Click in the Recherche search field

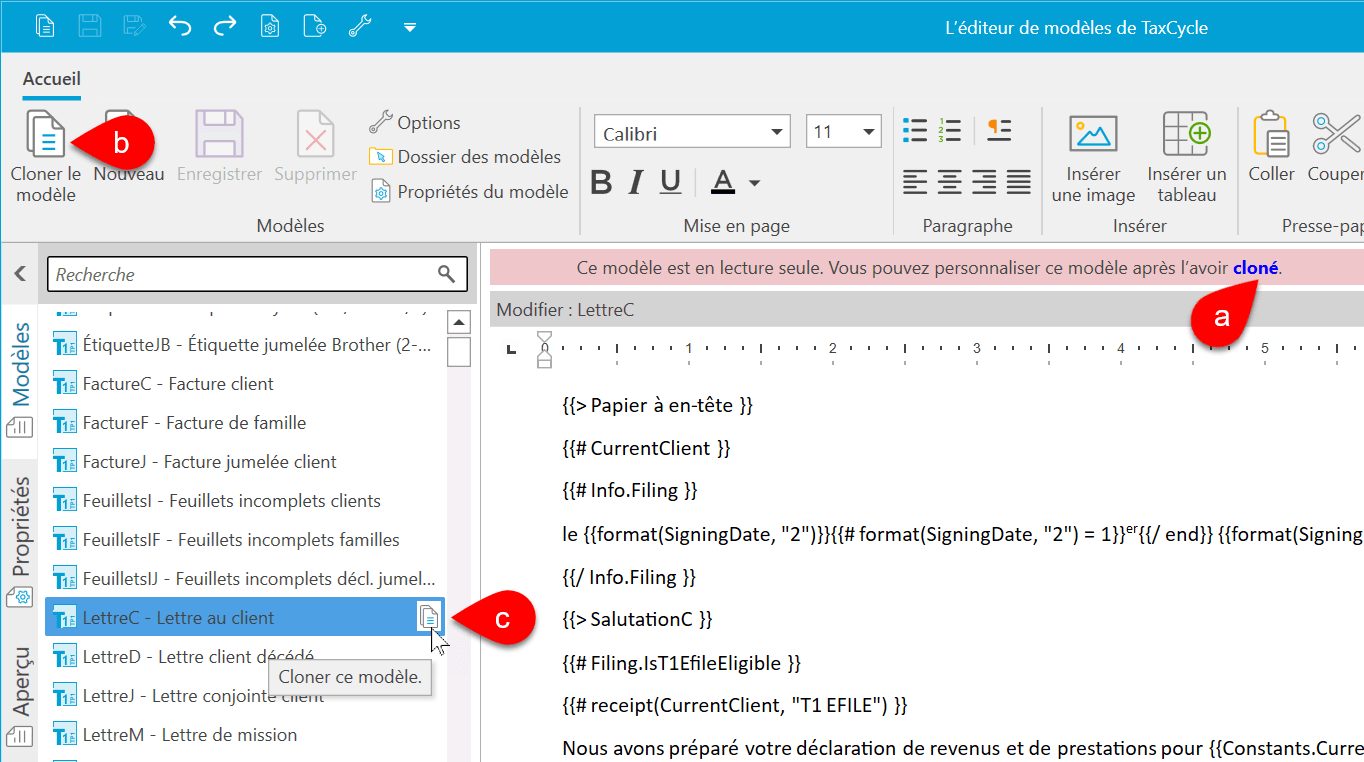point(245,274)
